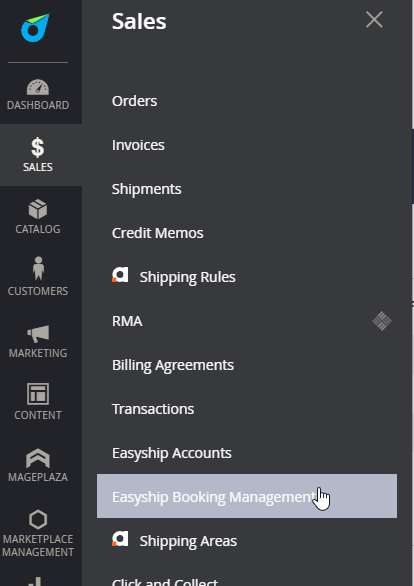Click the store logo at top left

[35, 28]
